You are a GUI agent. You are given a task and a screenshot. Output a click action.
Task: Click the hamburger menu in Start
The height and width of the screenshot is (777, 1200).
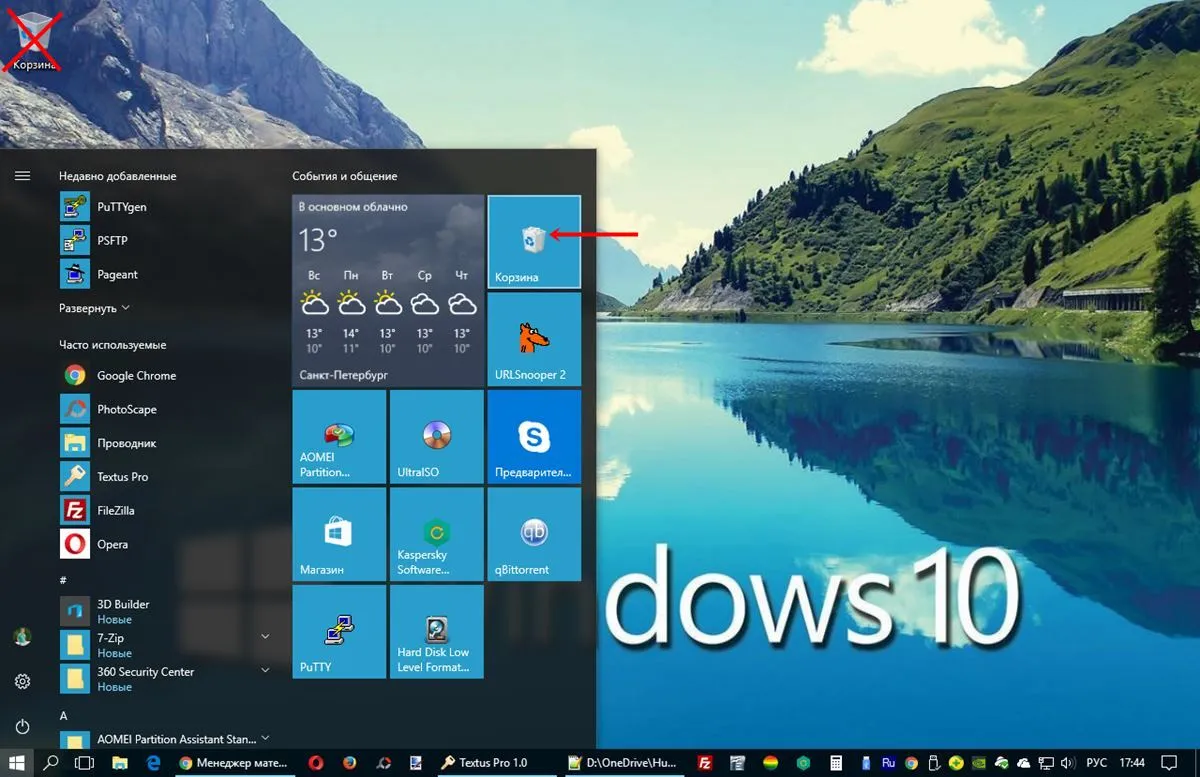pyautogui.click(x=22, y=176)
